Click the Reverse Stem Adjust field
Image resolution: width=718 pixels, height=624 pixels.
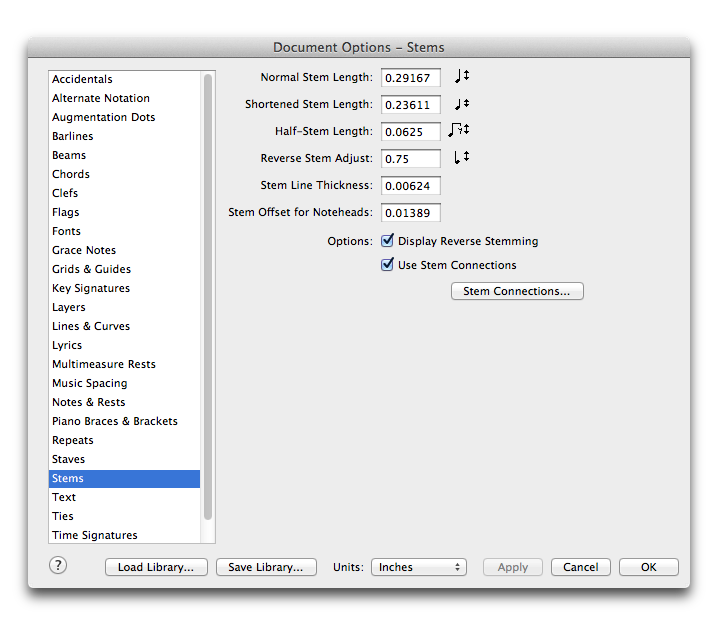[411, 158]
